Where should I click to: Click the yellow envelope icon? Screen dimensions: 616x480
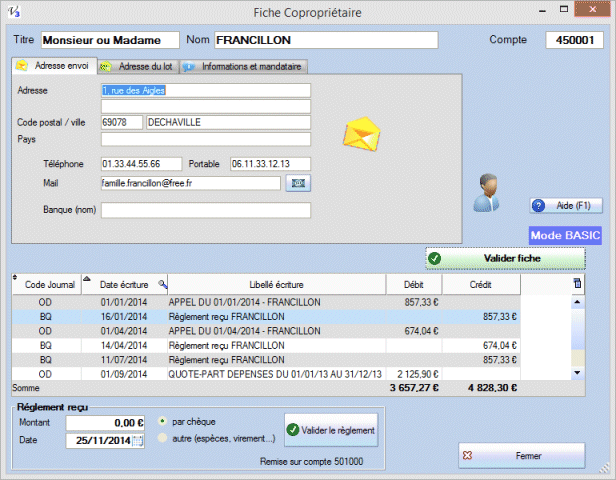(363, 134)
